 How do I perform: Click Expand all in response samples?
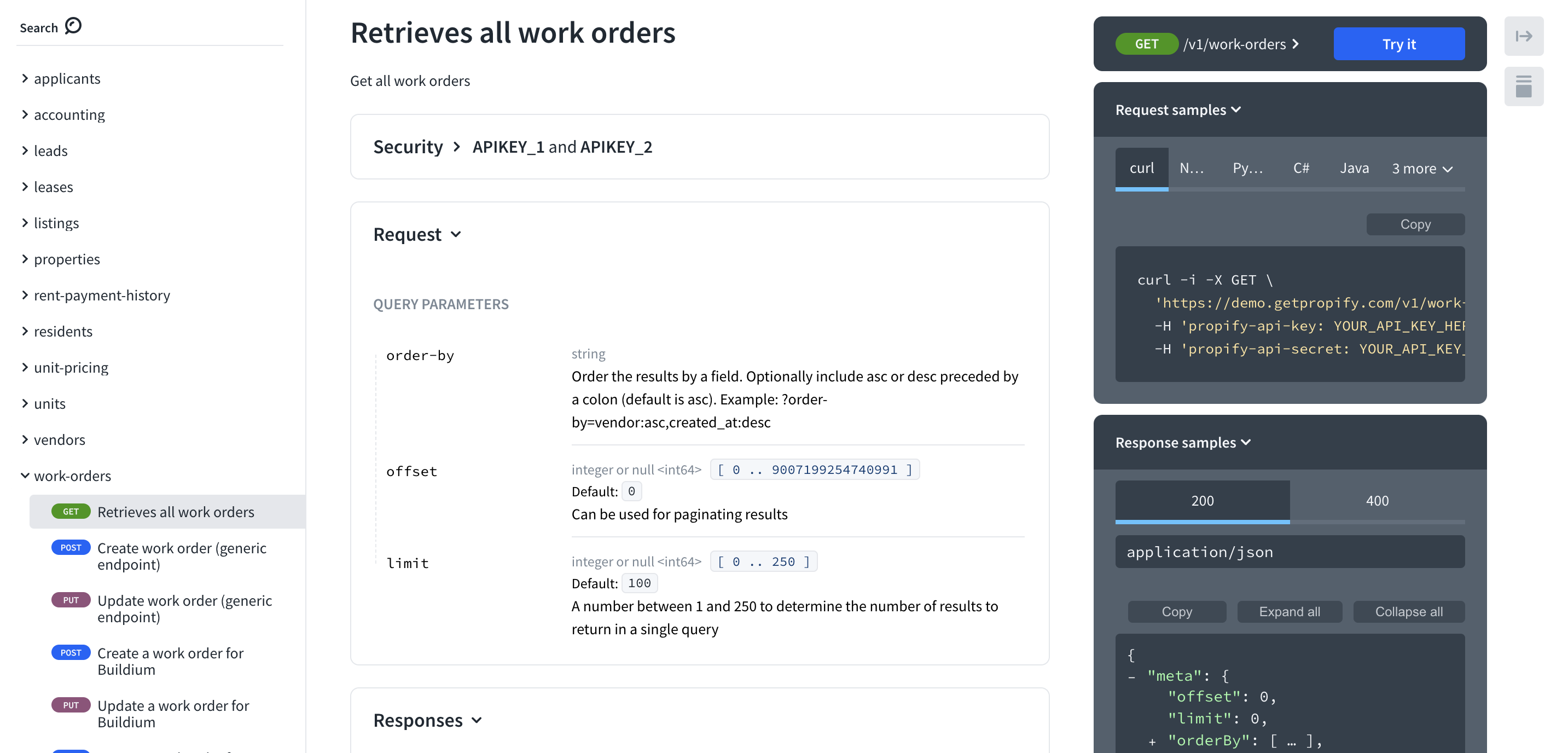(1288, 612)
